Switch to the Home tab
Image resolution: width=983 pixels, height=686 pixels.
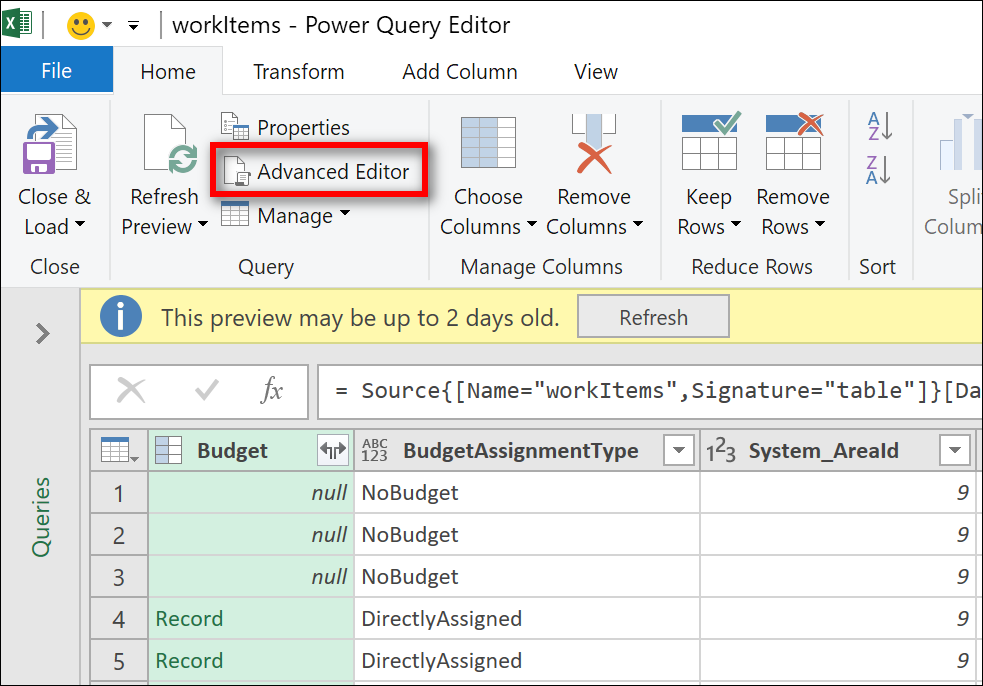[168, 71]
